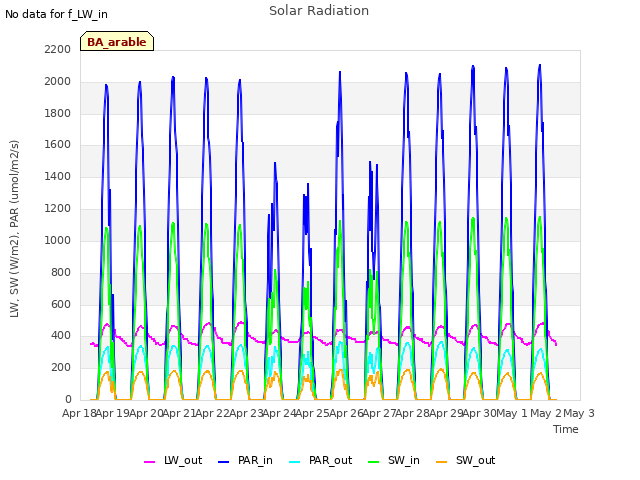Click the blue PAR_in legend swatch
The width and height of the screenshot is (640, 480).
tap(224, 462)
